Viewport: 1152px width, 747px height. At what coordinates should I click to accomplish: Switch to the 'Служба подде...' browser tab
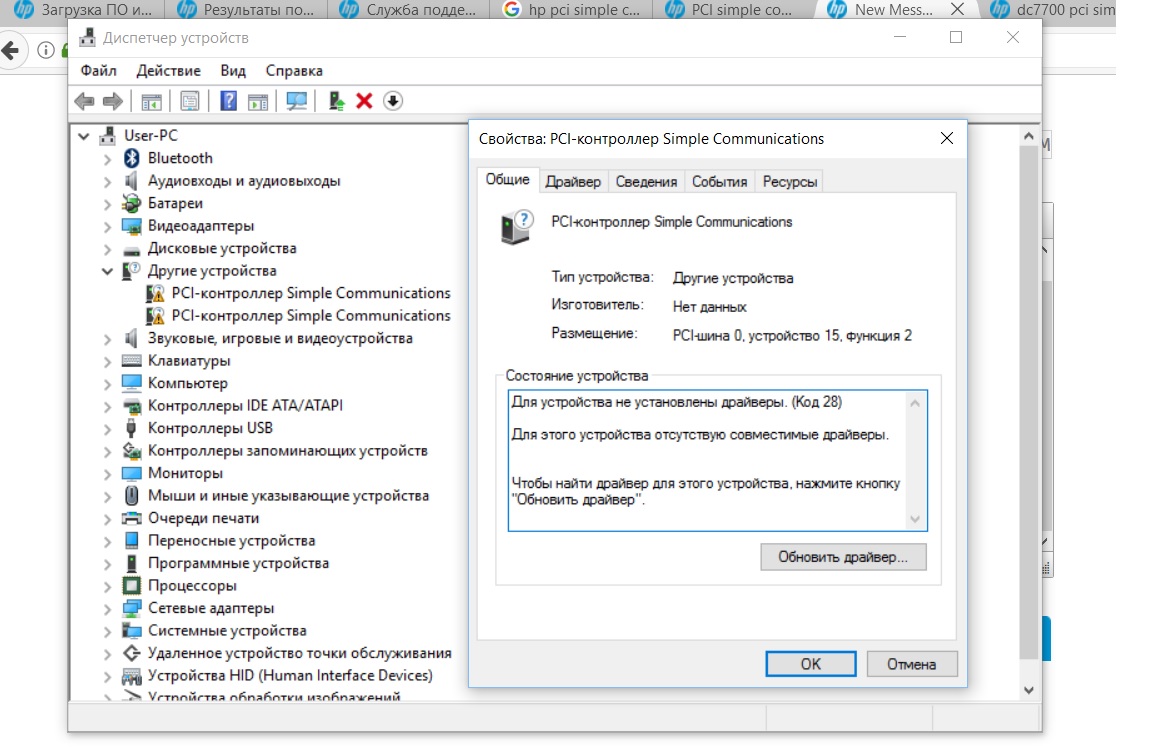(408, 10)
